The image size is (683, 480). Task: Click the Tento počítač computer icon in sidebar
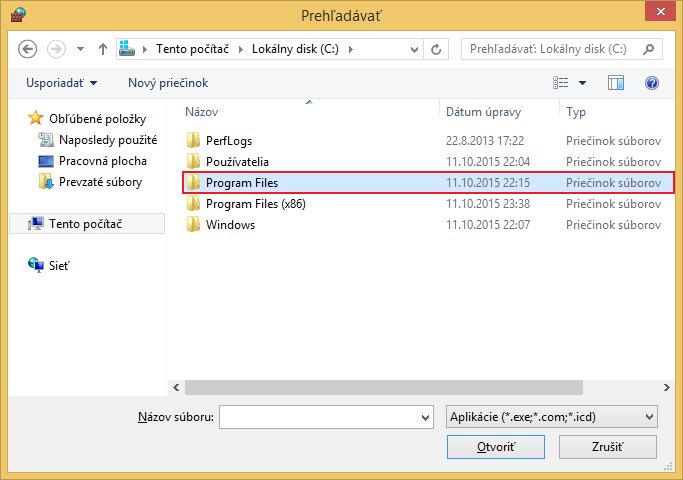click(36, 223)
